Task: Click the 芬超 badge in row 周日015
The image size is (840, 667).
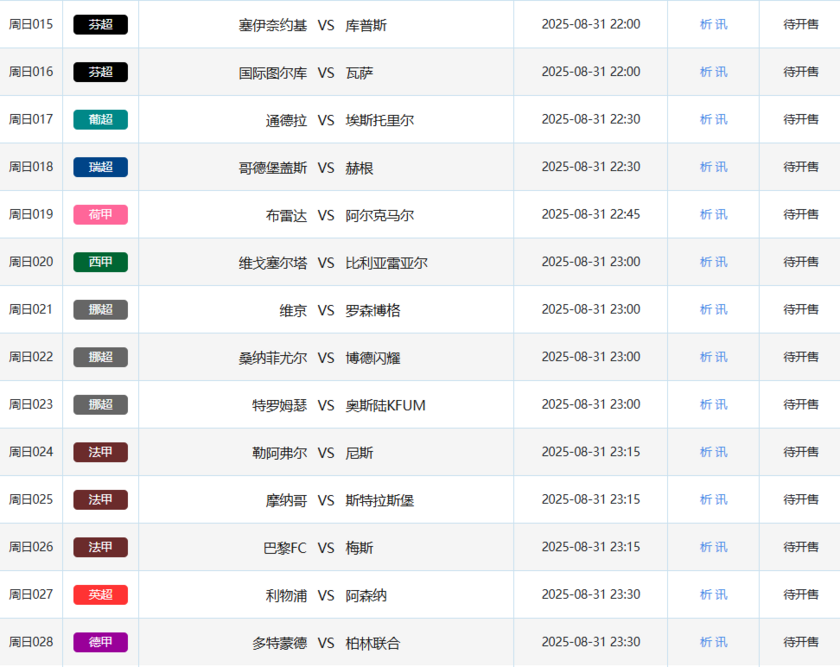Action: click(100, 25)
